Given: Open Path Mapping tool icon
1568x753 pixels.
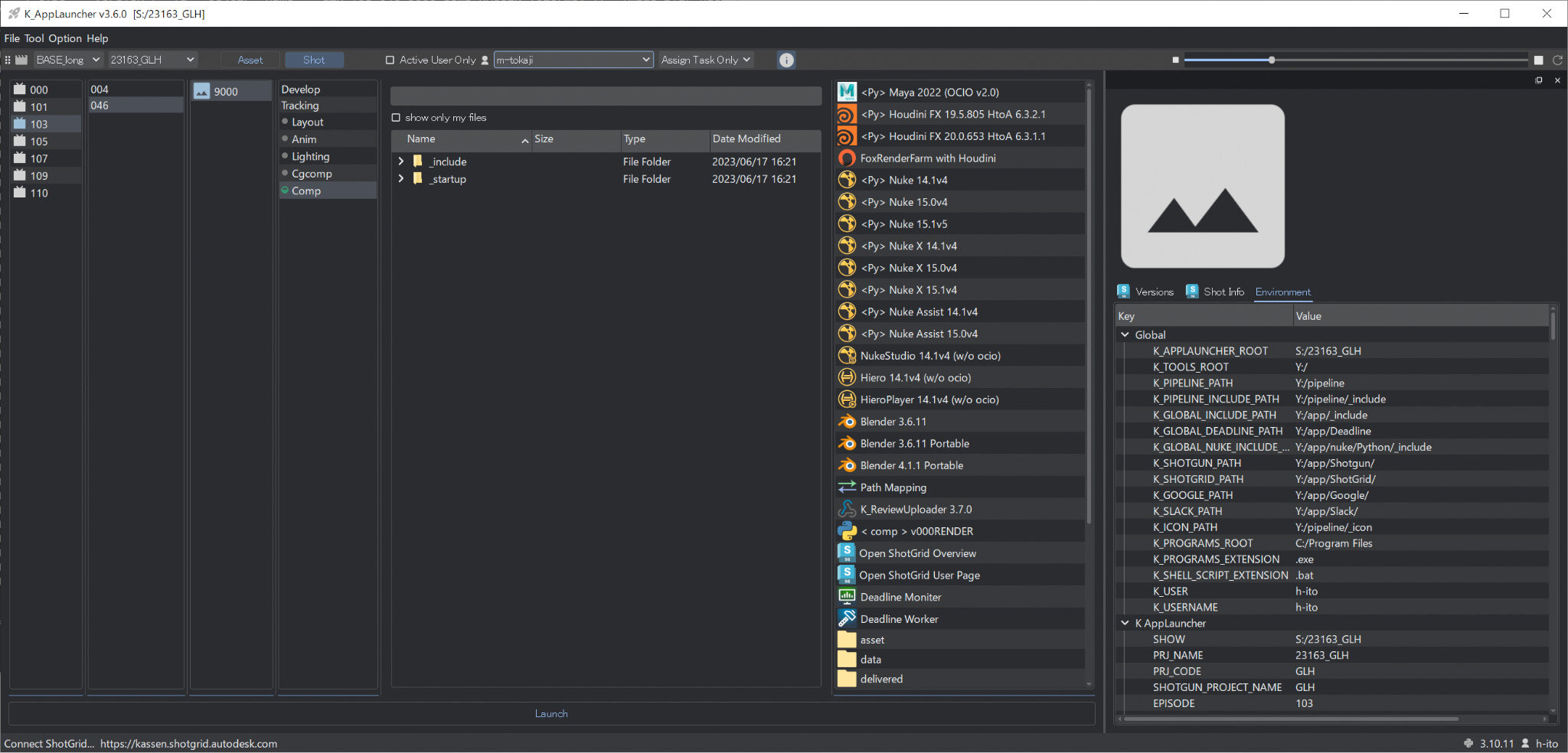Looking at the screenshot, I should click(x=846, y=487).
